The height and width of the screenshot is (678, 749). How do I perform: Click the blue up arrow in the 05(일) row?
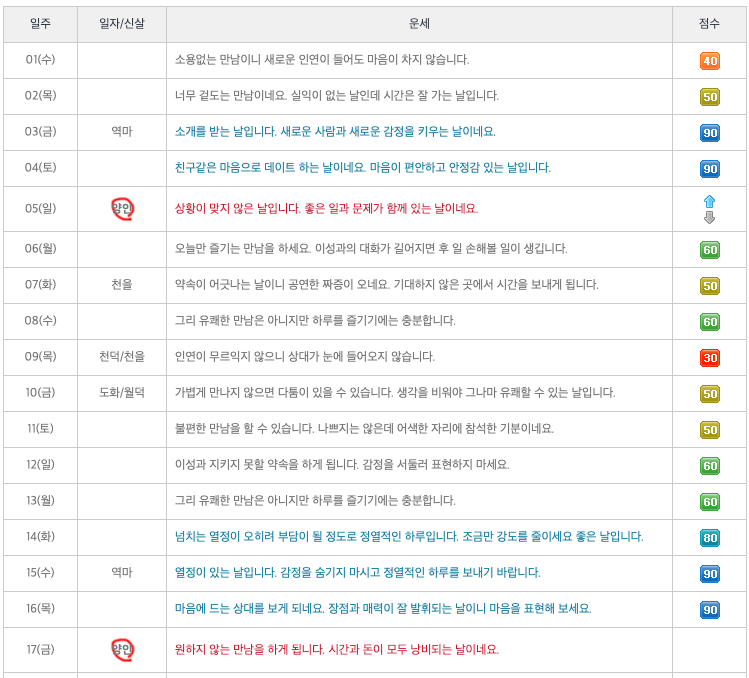709,201
